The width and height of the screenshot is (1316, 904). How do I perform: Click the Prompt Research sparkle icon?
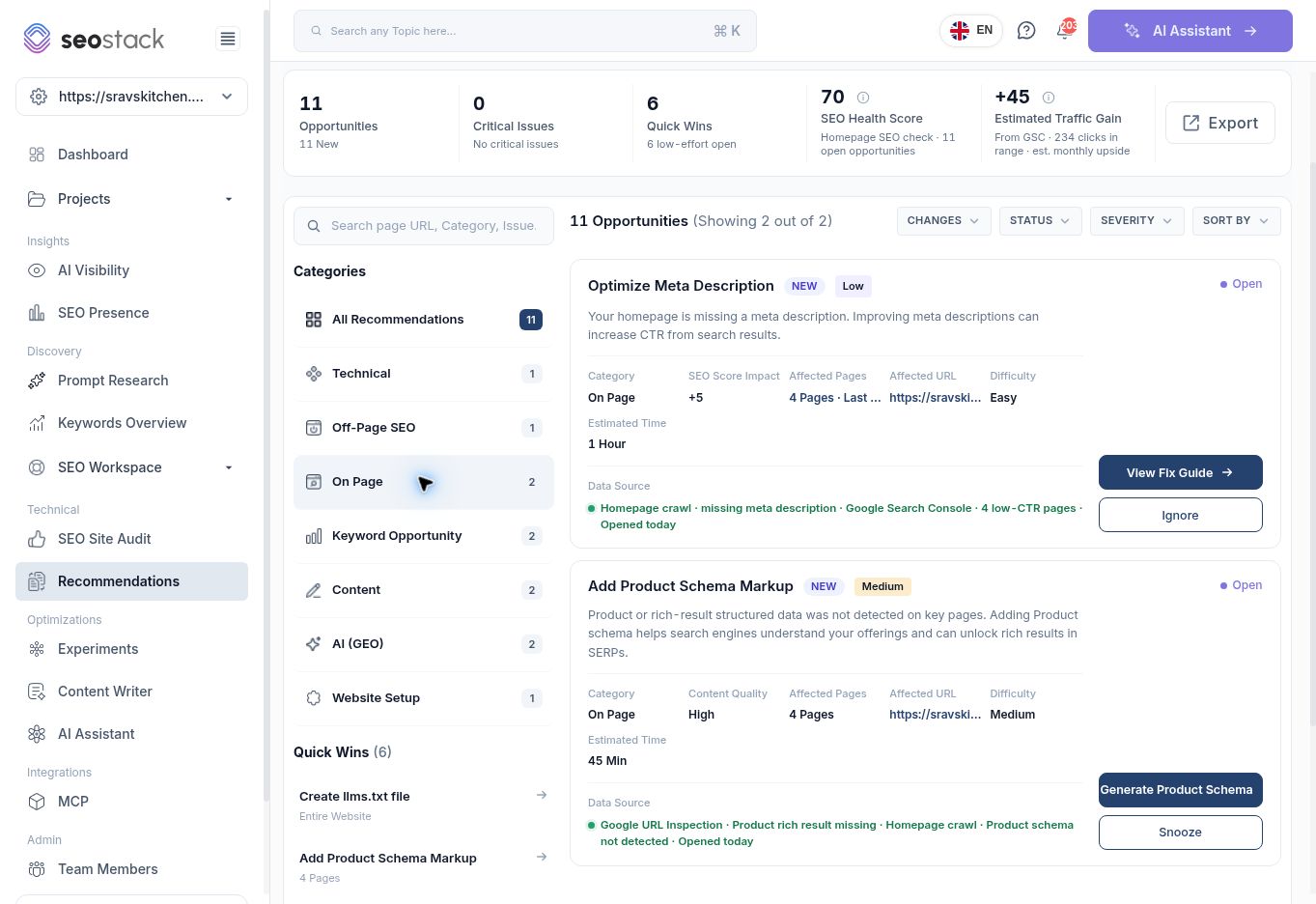(37, 381)
